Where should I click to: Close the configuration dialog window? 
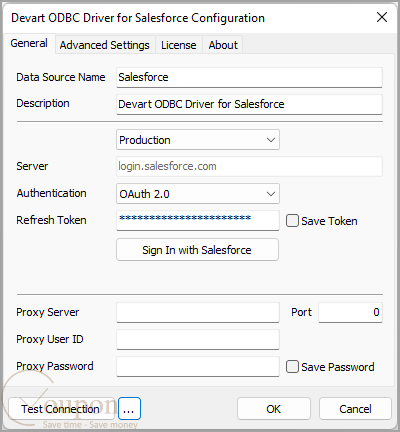[382, 17]
